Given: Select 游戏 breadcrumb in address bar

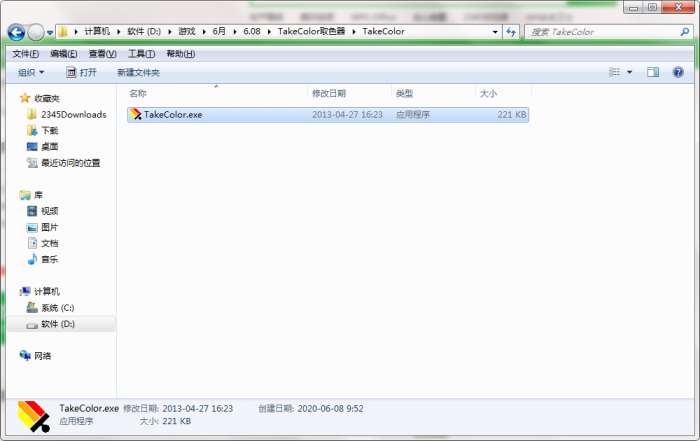Looking at the screenshot, I should point(187,31).
